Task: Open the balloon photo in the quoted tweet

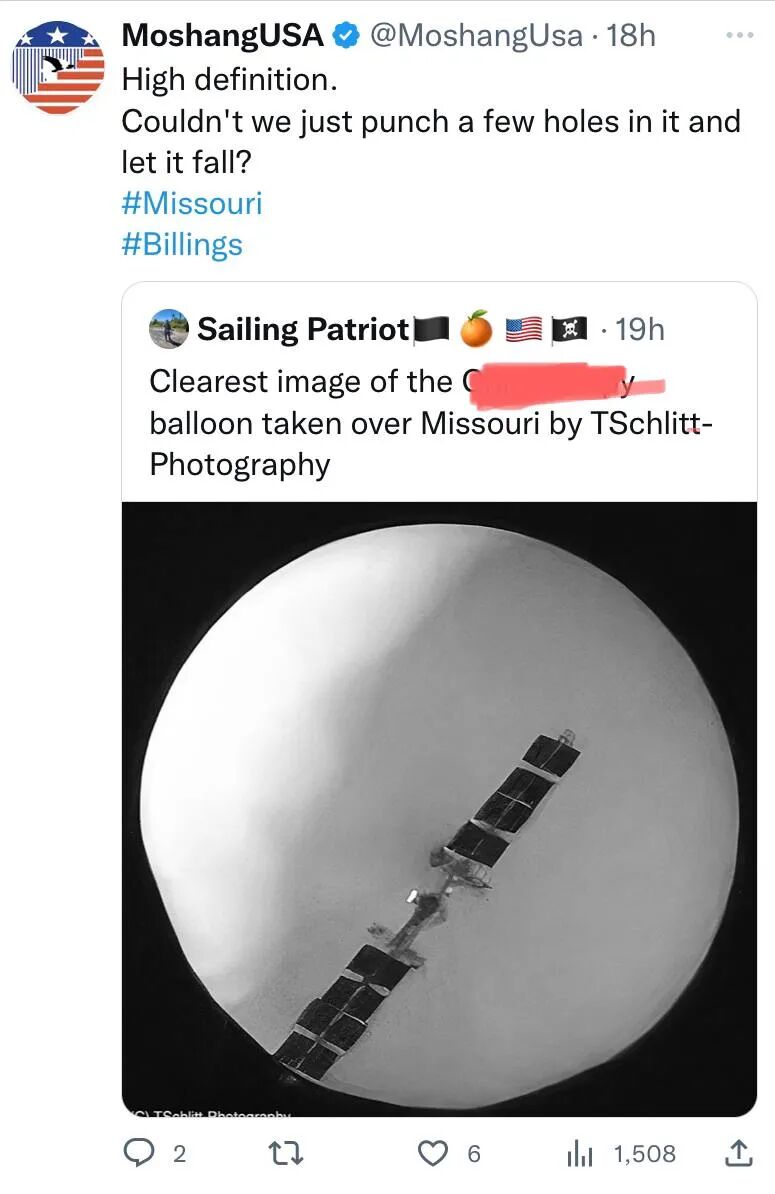Action: (439, 808)
